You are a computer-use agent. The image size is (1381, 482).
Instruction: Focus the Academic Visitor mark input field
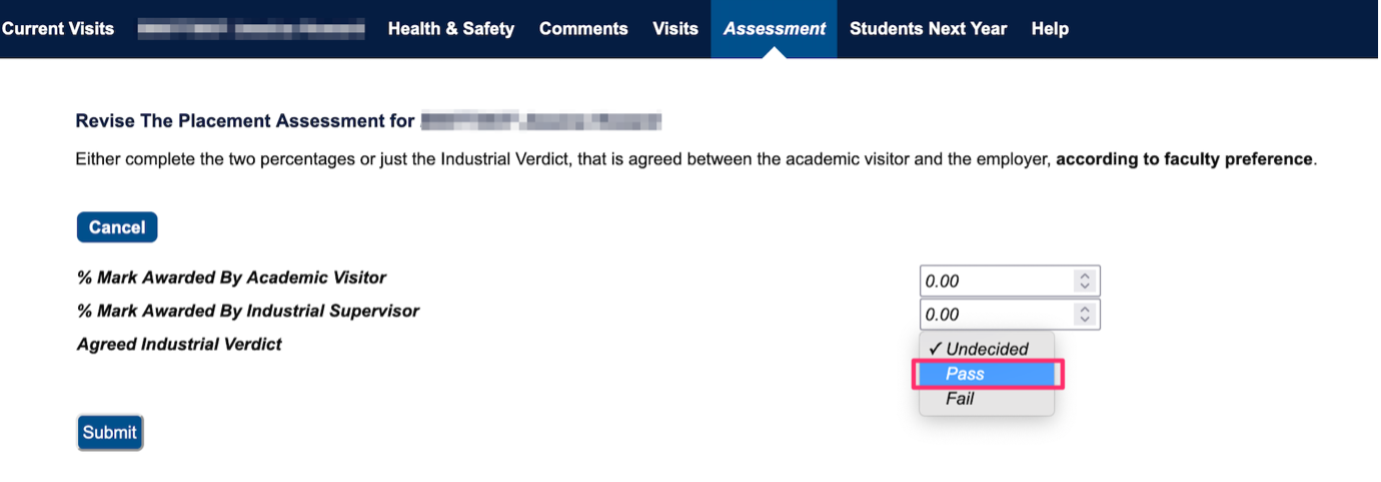1010,282
